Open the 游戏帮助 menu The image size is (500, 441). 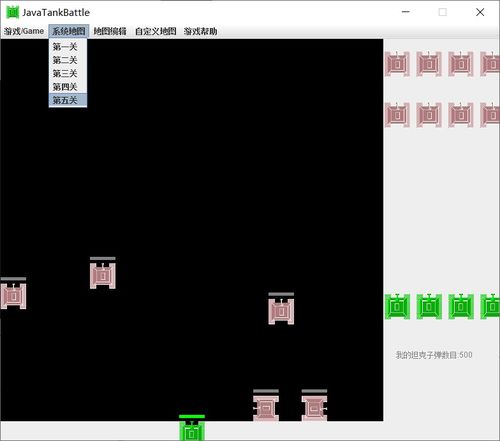point(200,31)
